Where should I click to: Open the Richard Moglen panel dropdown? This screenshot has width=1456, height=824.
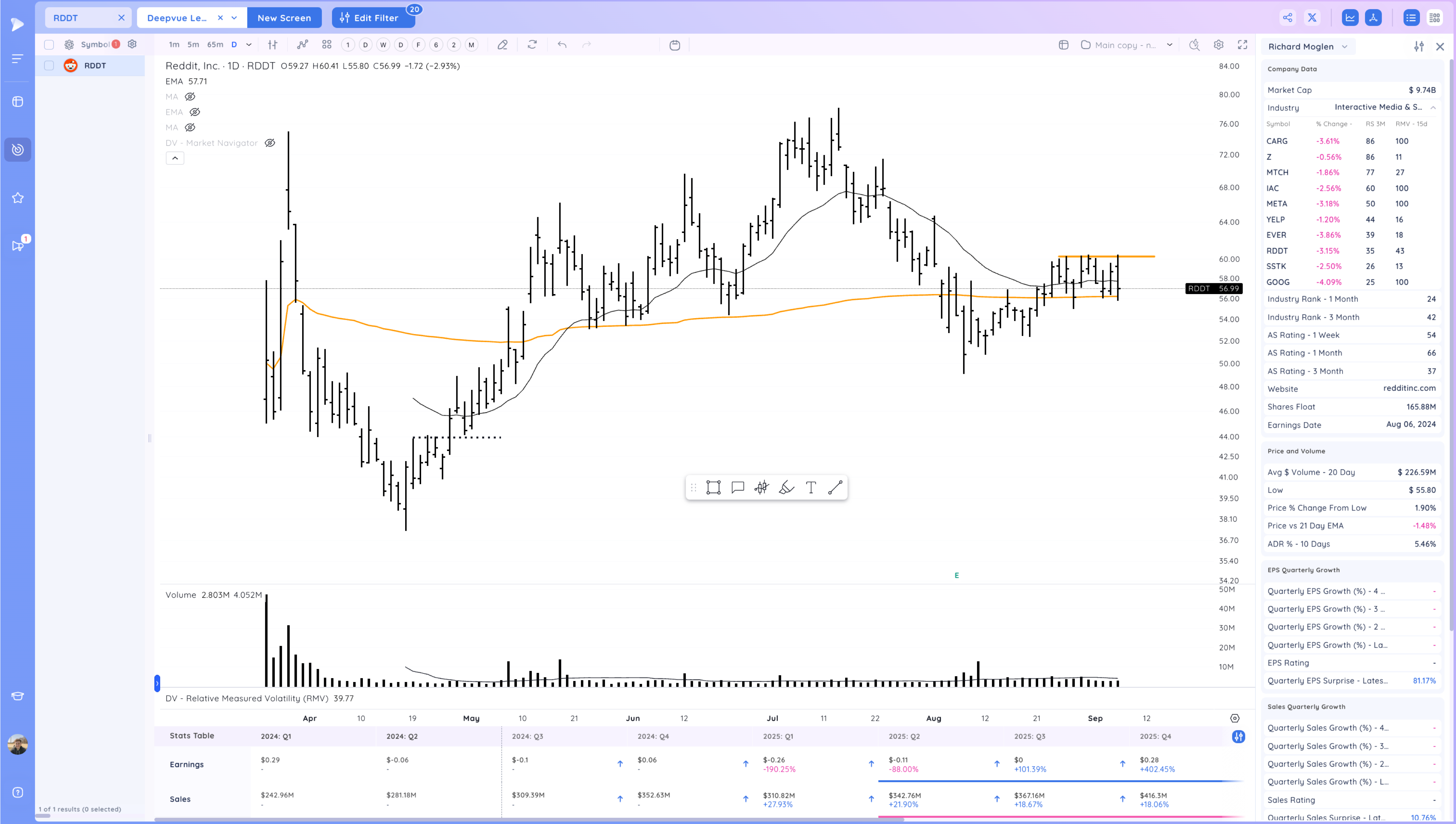pyautogui.click(x=1345, y=47)
